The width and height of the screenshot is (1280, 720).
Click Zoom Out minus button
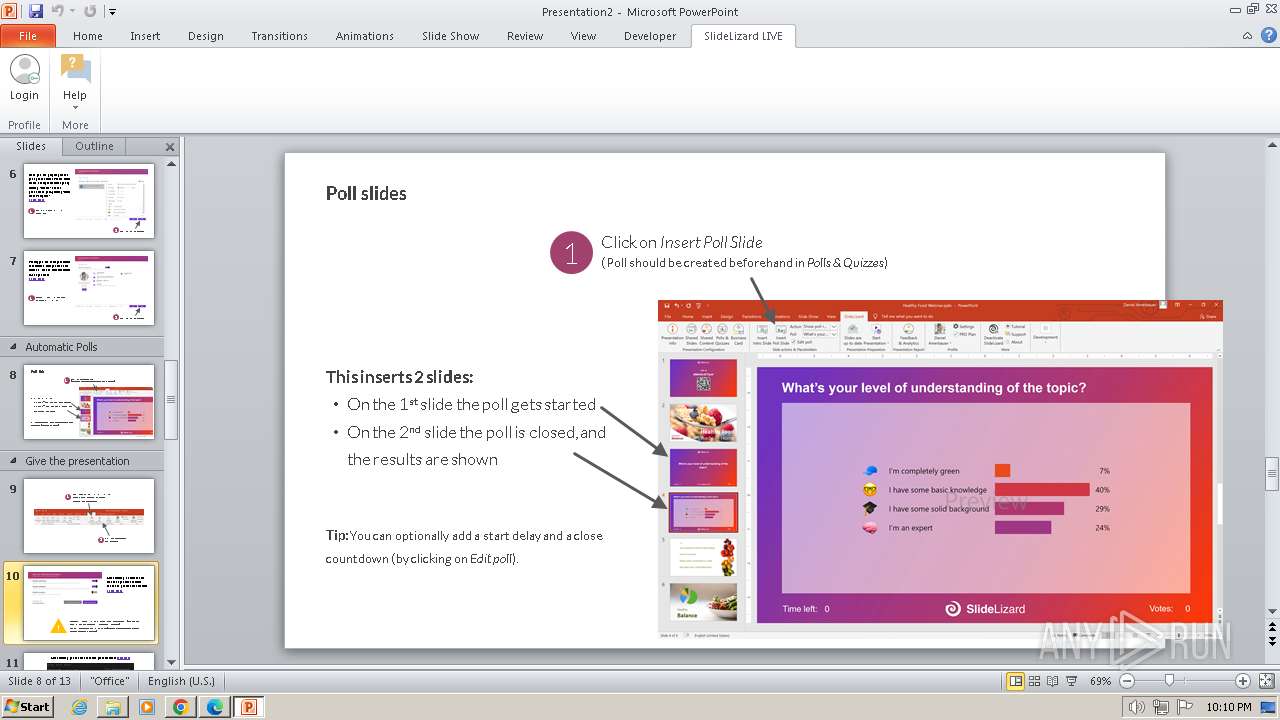(x=1127, y=681)
